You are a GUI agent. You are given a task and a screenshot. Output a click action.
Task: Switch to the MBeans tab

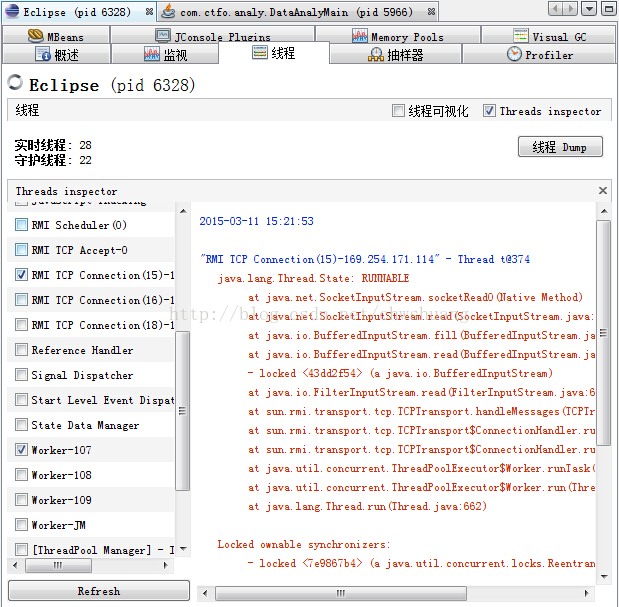pyautogui.click(x=56, y=35)
